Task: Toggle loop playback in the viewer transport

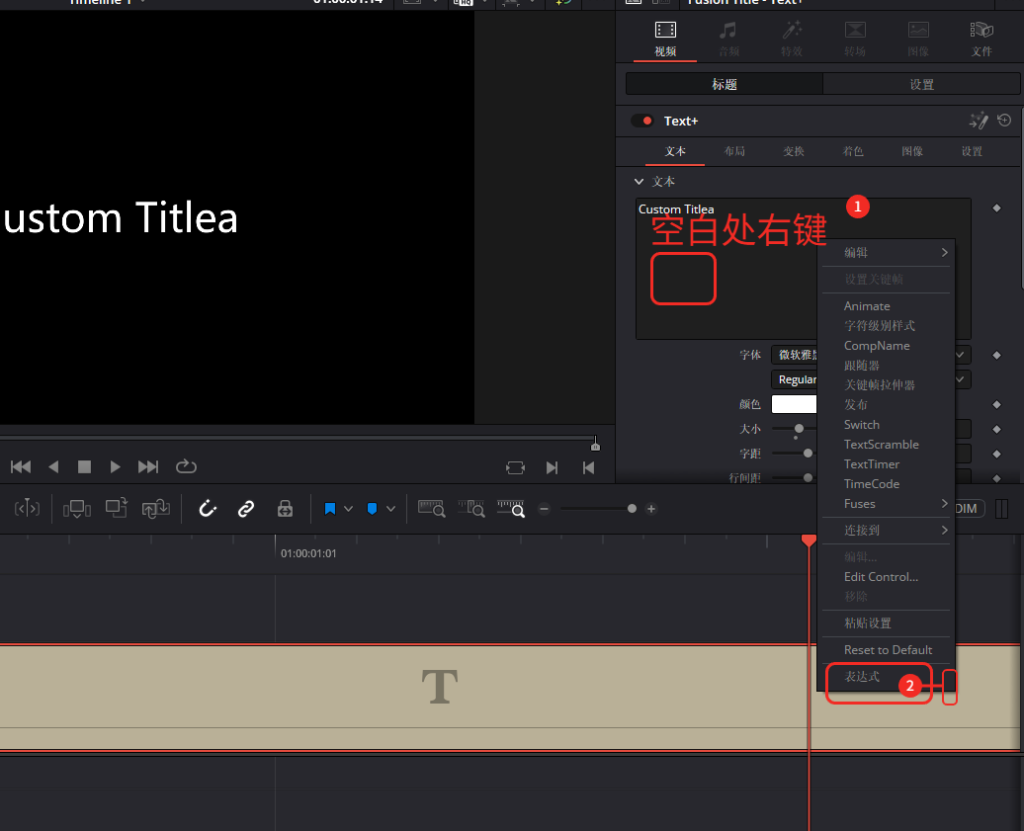Action: pyautogui.click(x=186, y=467)
